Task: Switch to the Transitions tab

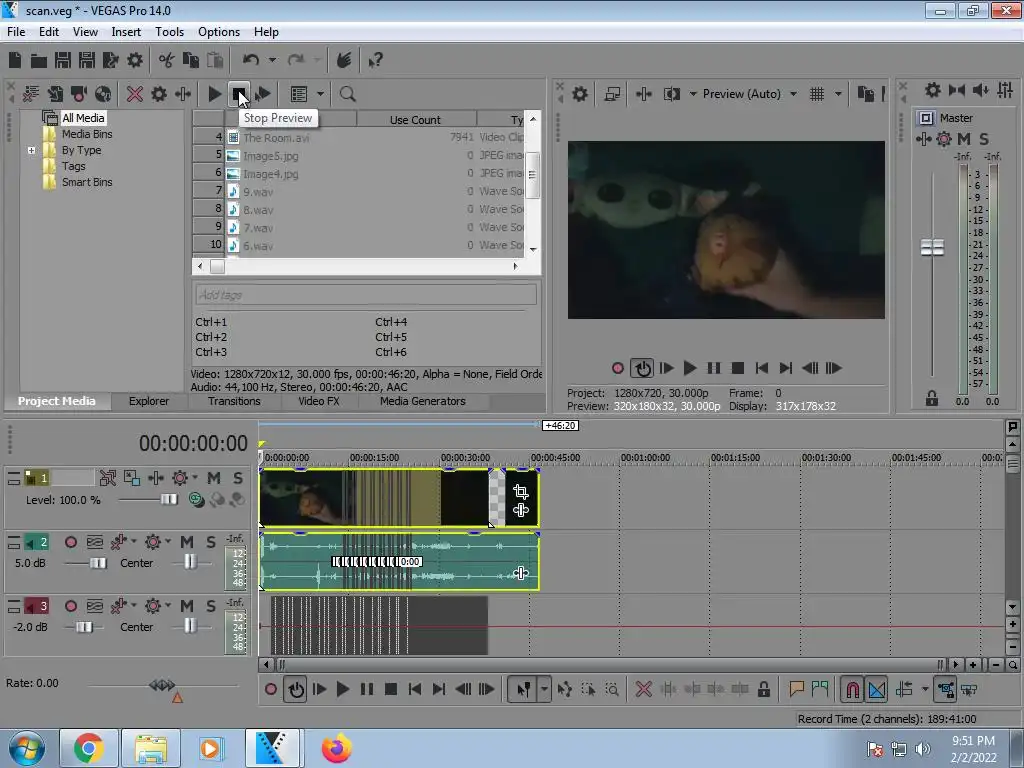Action: [x=234, y=401]
